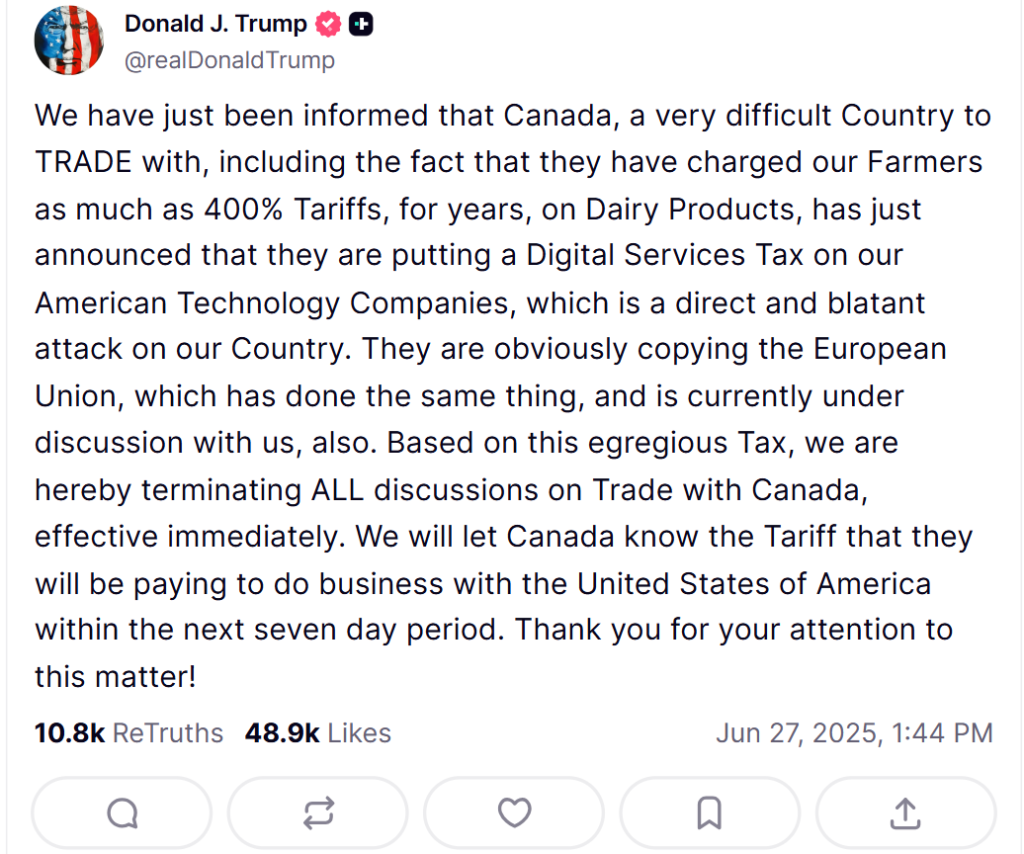The height and width of the screenshot is (854, 1024).
Task: Click the reply speech bubble icon
Action: click(x=122, y=814)
